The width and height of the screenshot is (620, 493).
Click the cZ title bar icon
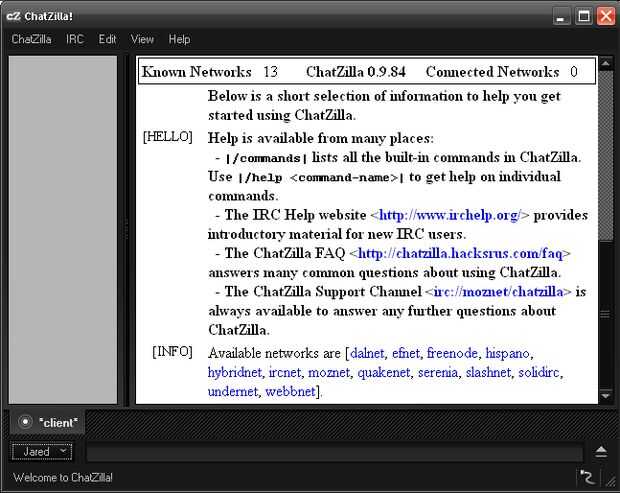13,16
